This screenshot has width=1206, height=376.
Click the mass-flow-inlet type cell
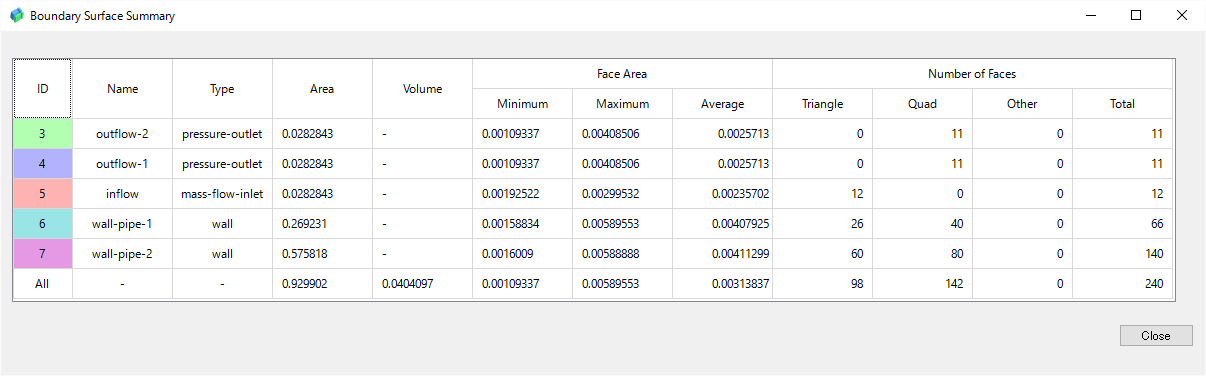coord(222,194)
